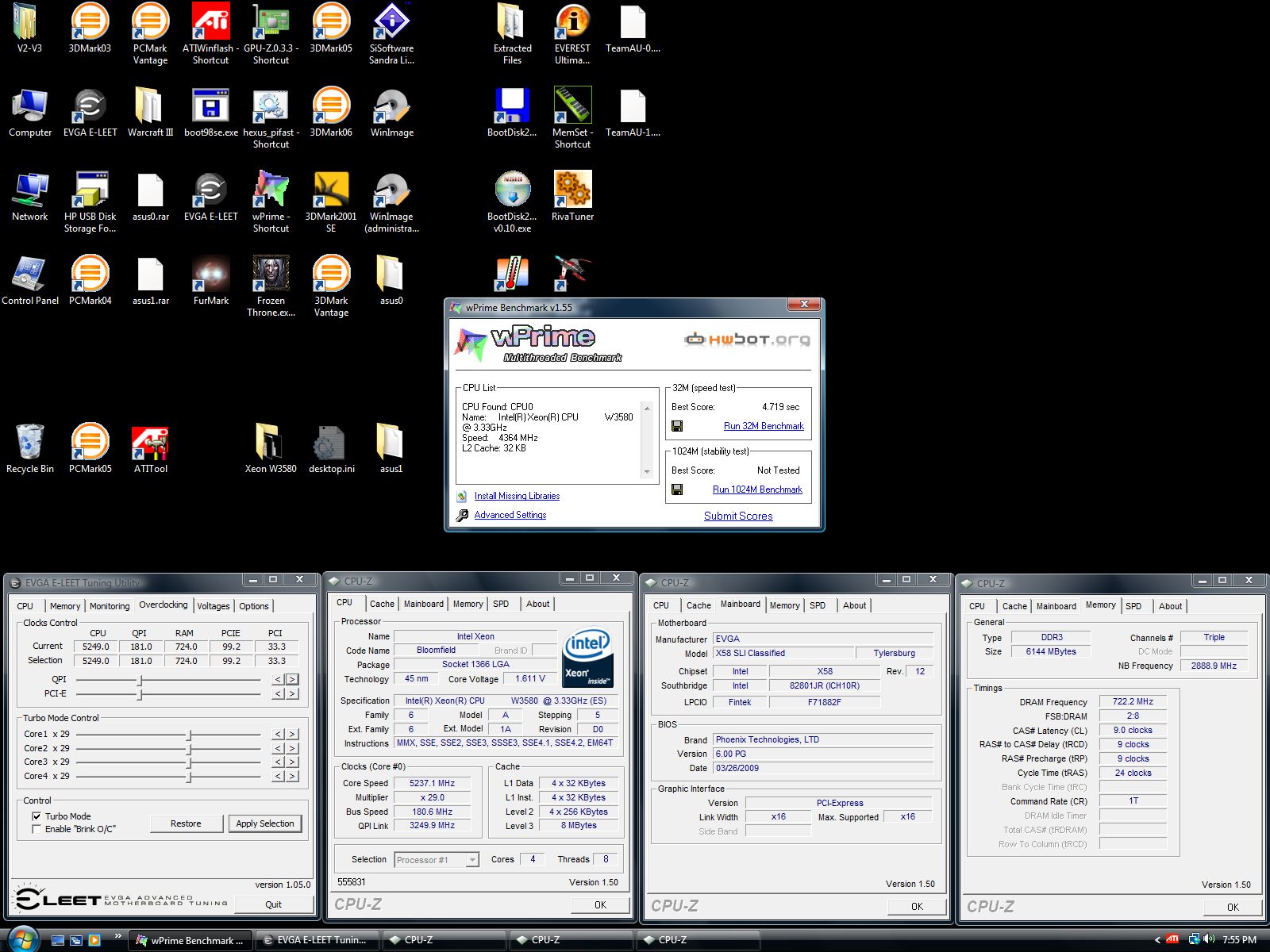Click Run 1024M Benchmark link

(757, 489)
